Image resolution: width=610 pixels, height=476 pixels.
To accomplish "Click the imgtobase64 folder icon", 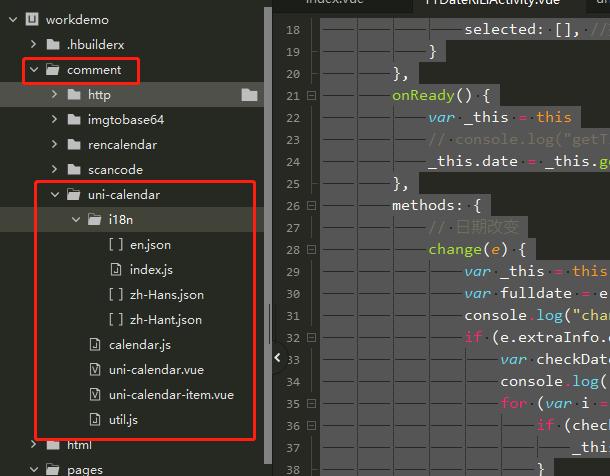I will click(x=74, y=119).
